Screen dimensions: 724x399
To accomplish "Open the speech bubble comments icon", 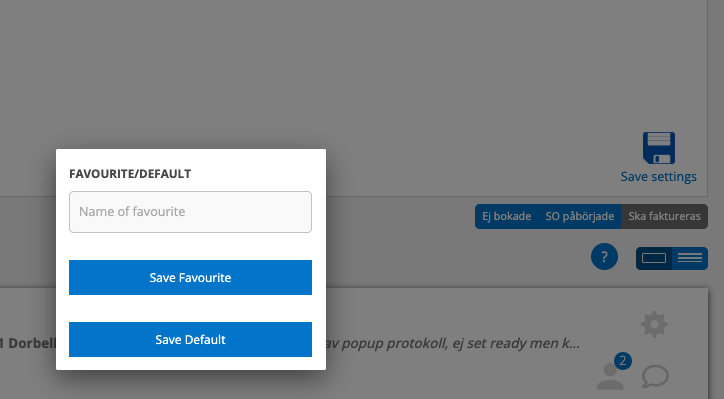I will click(655, 376).
